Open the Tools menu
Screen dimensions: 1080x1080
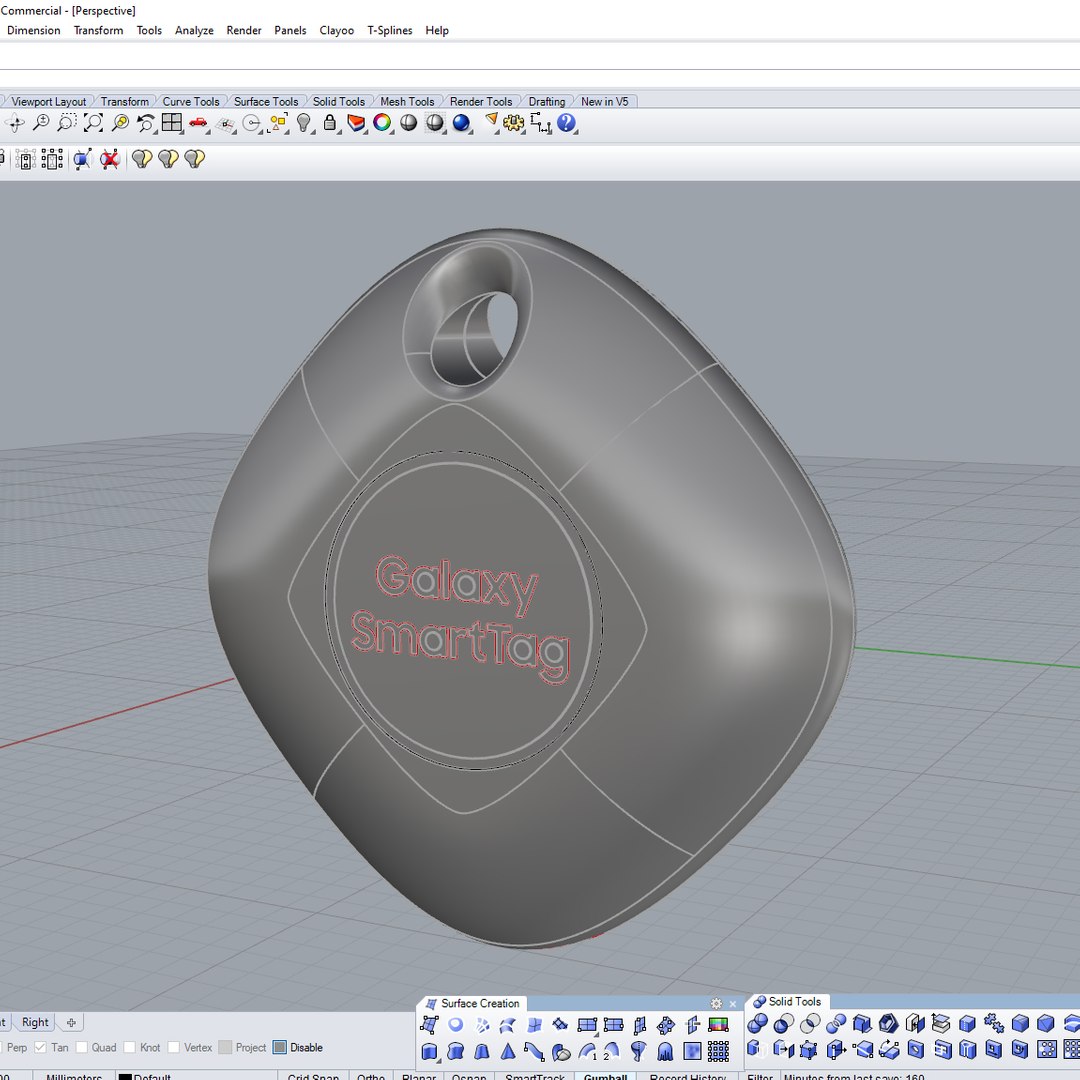pos(149,30)
